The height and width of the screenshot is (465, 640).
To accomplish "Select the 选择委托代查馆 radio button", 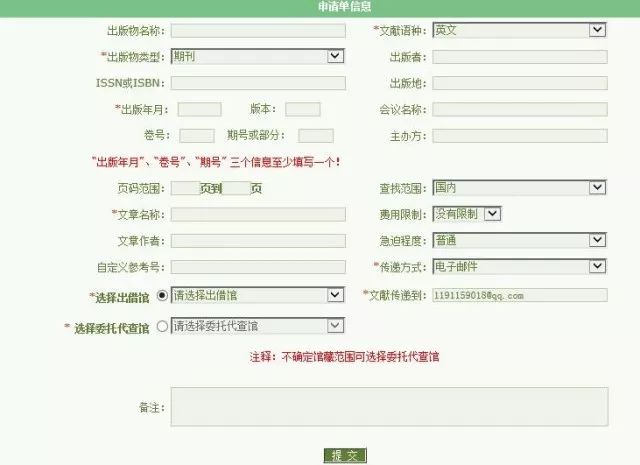I will tap(162, 326).
